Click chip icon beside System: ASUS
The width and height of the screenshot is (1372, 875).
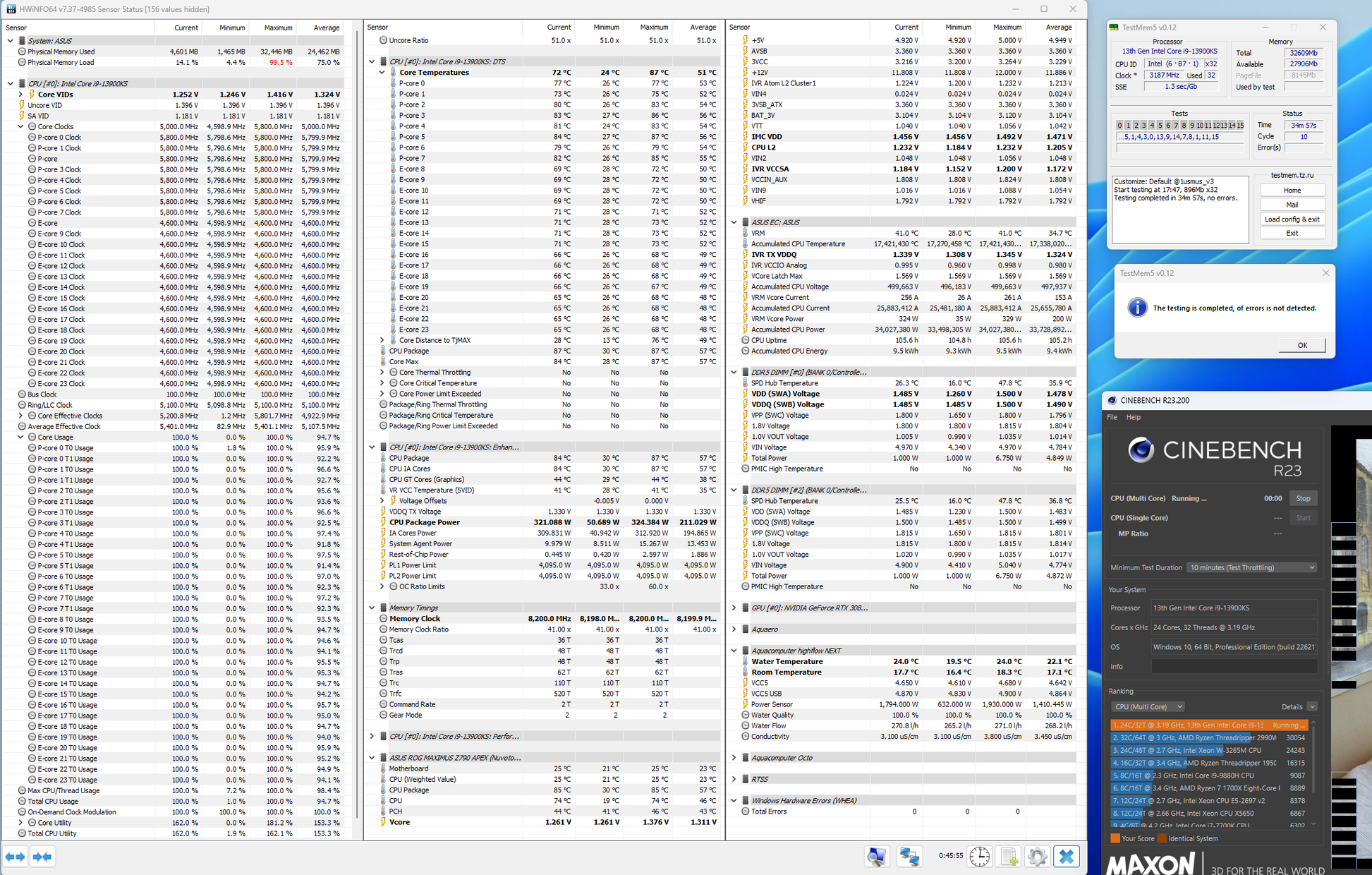(22, 41)
